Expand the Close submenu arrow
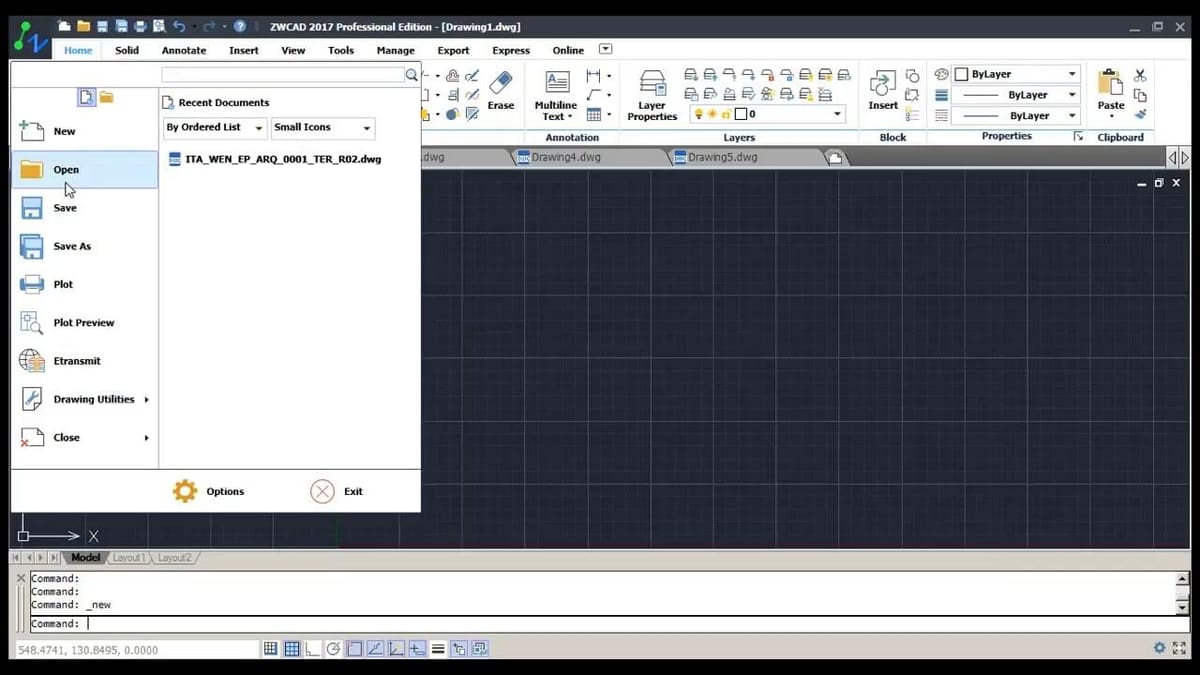The width and height of the screenshot is (1200, 675). coord(146,438)
